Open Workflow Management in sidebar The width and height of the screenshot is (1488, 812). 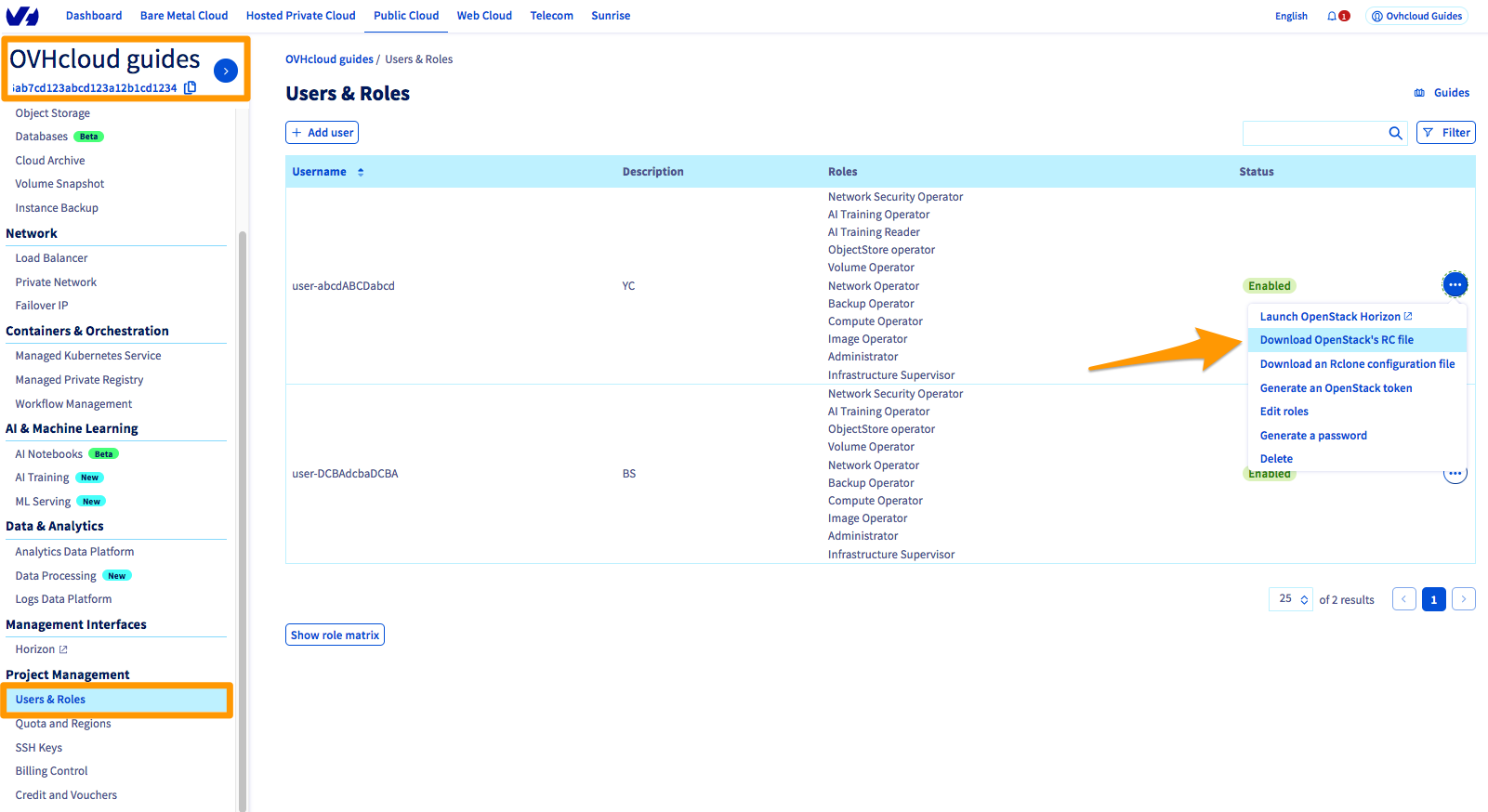point(73,404)
